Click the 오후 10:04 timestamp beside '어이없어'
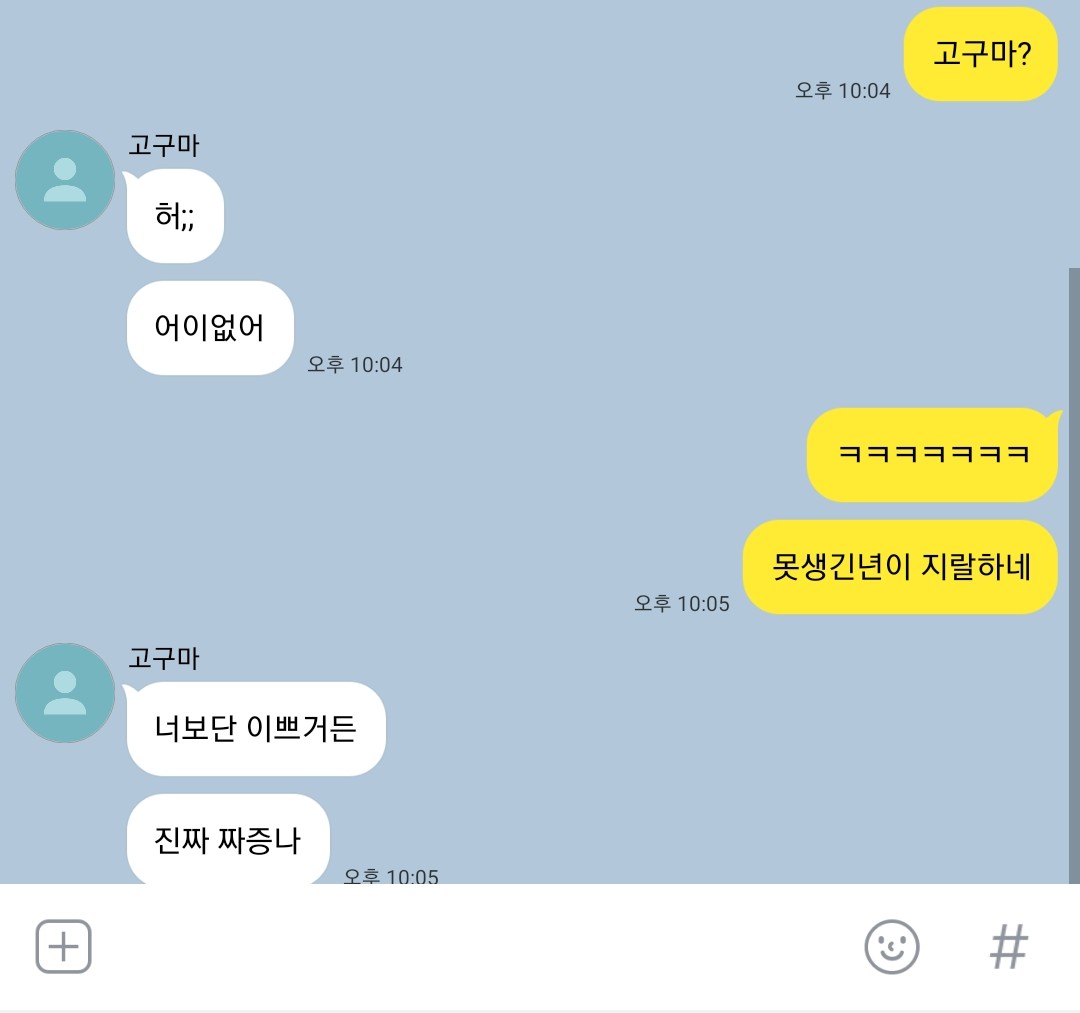Viewport: 1080px width, 1013px height. [355, 364]
